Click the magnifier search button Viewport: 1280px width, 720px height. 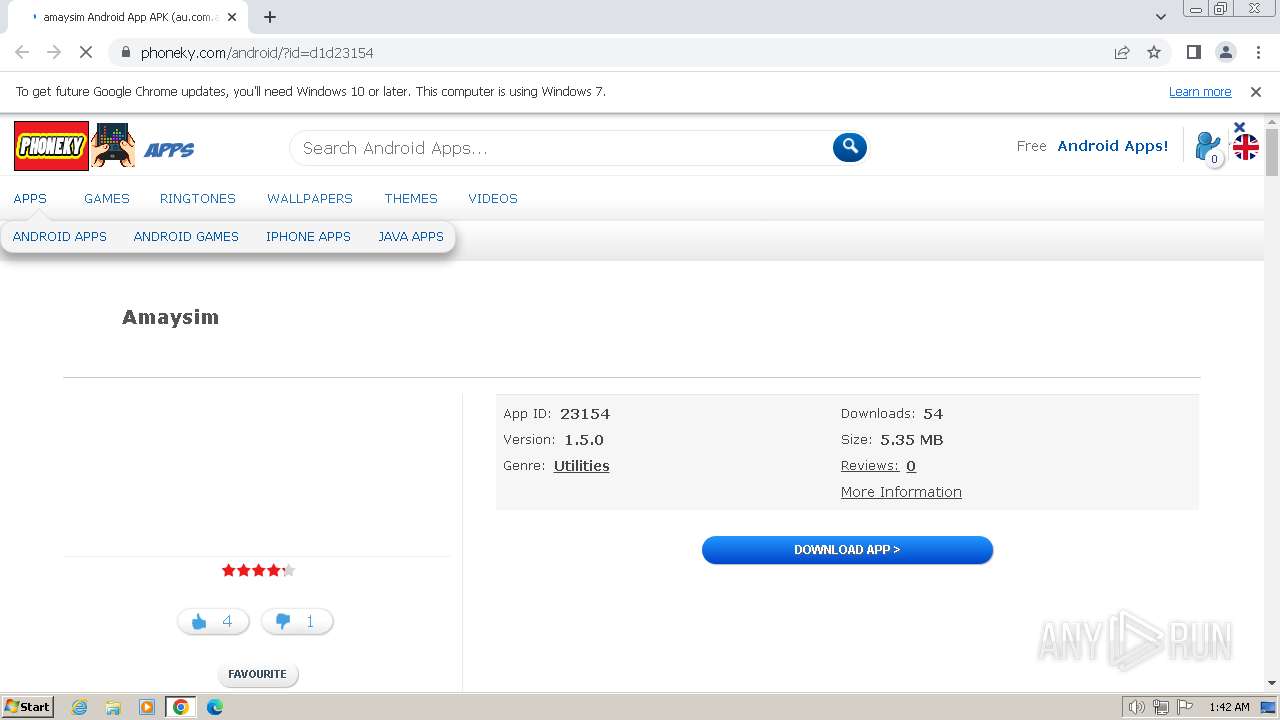click(849, 147)
